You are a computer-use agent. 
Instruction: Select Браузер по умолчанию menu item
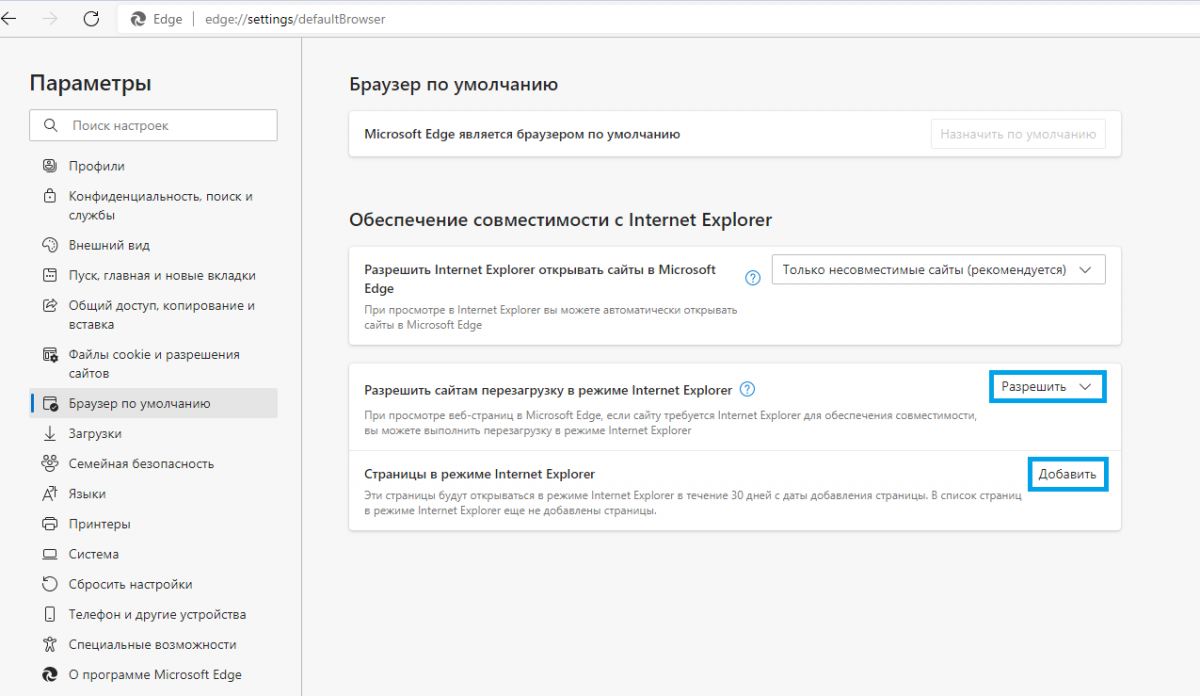(154, 404)
